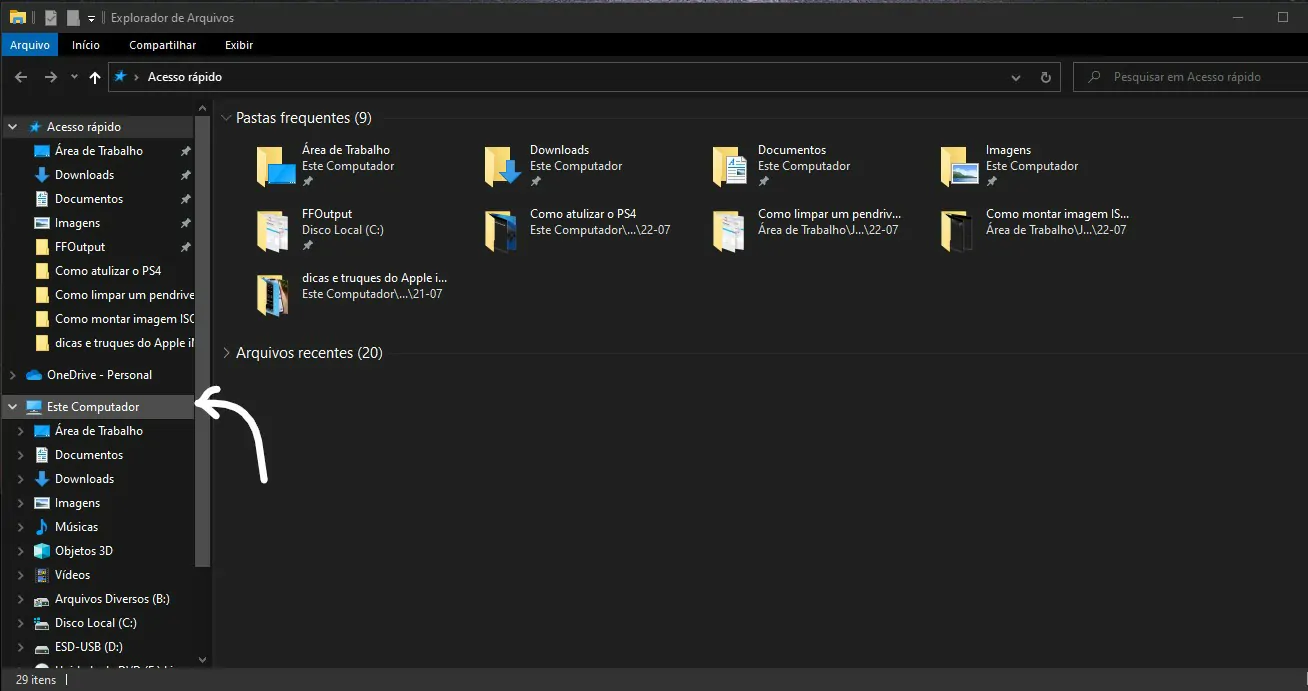Open Como atulizar o PS4 folder icon
The height and width of the screenshot is (691, 1308).
point(503,231)
